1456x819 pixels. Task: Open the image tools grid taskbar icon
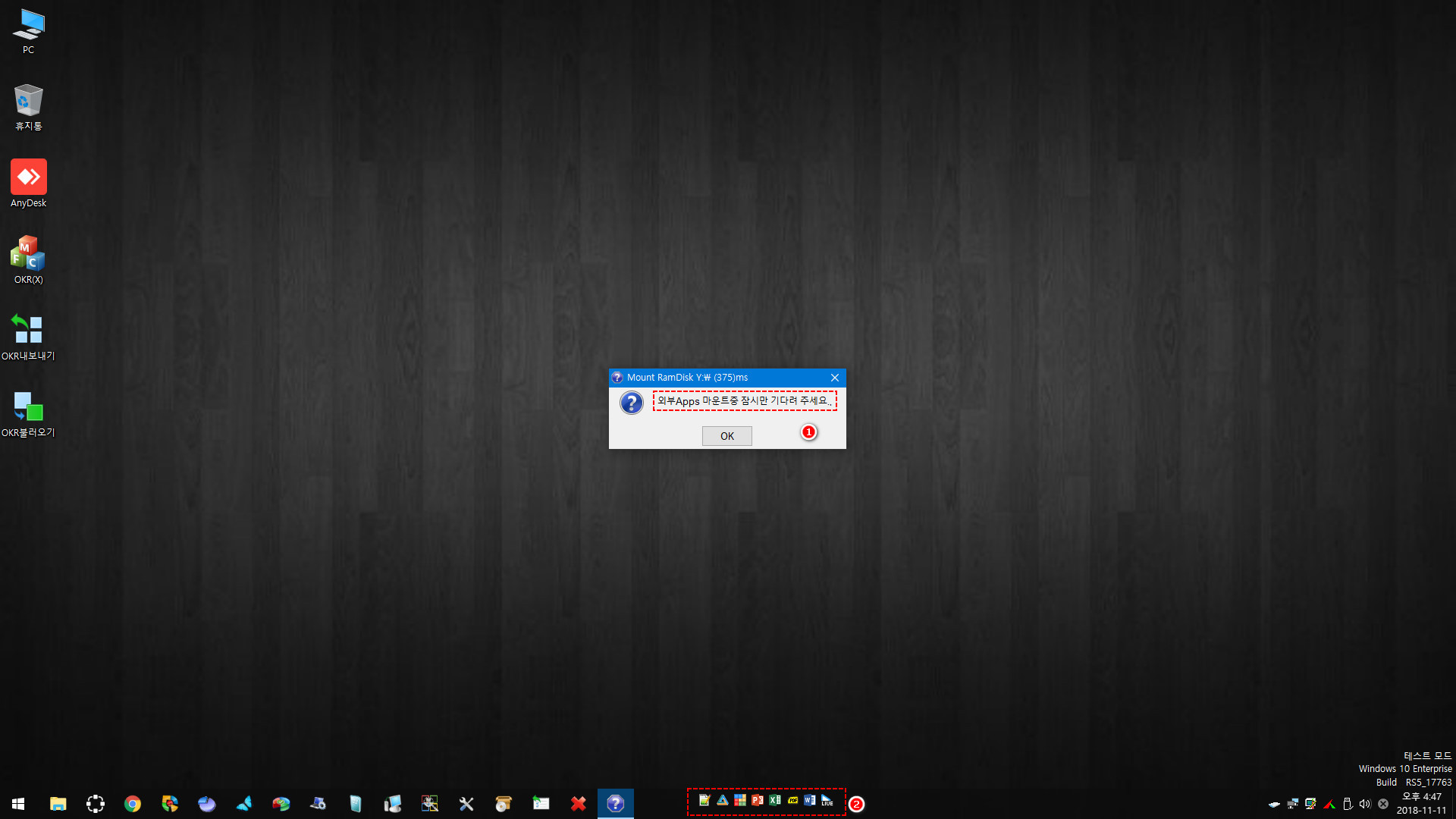tap(430, 804)
